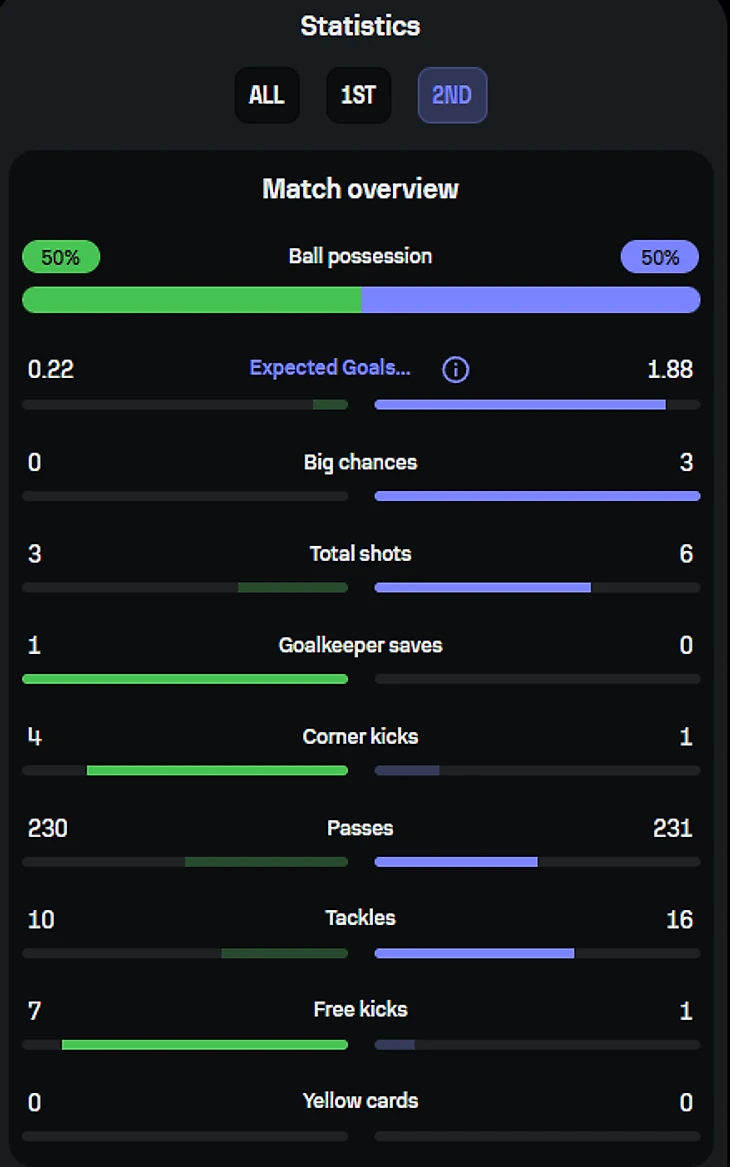Click the Match overview heading
The image size is (730, 1167).
click(x=360, y=189)
